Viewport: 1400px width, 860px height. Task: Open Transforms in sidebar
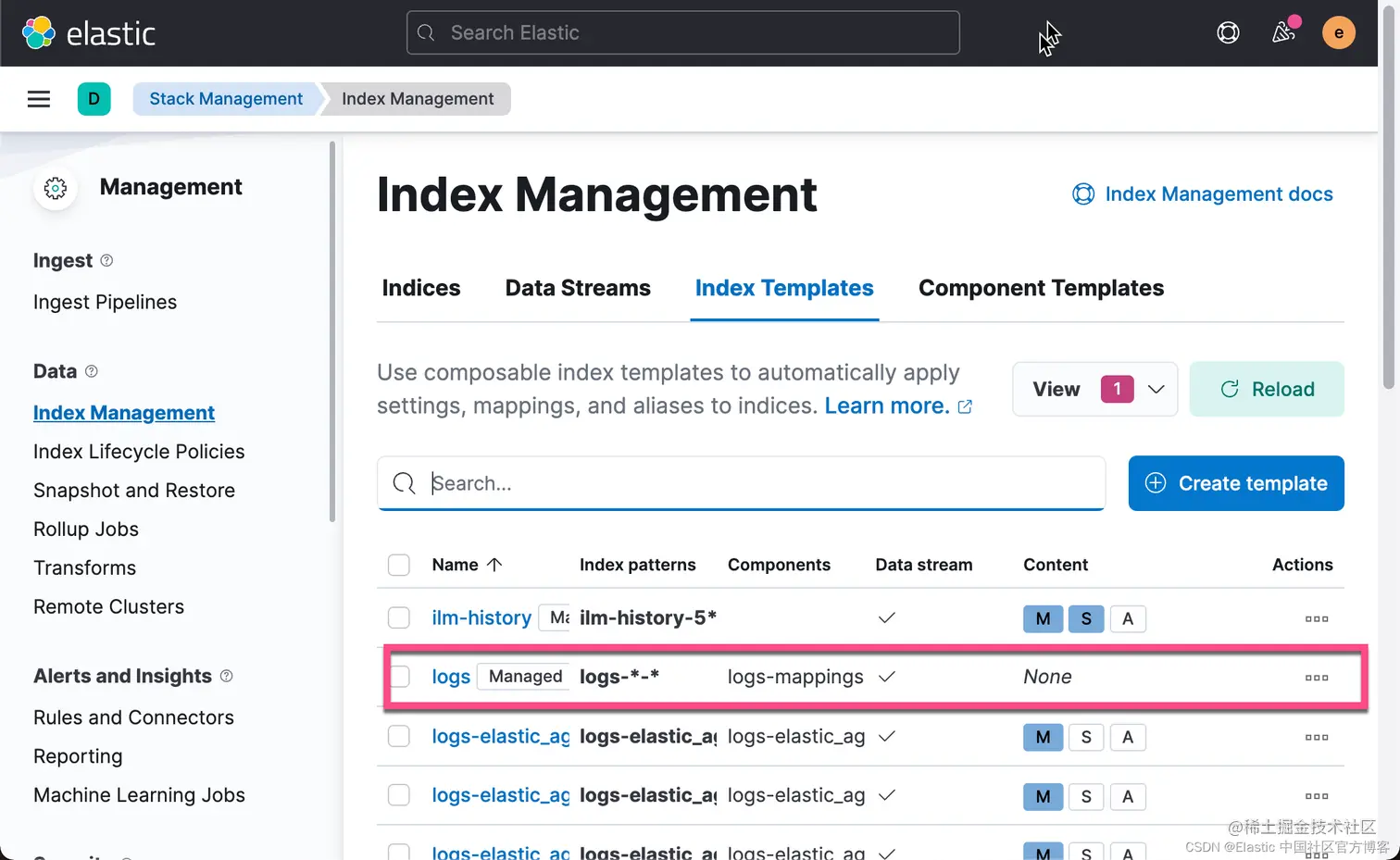pos(84,568)
